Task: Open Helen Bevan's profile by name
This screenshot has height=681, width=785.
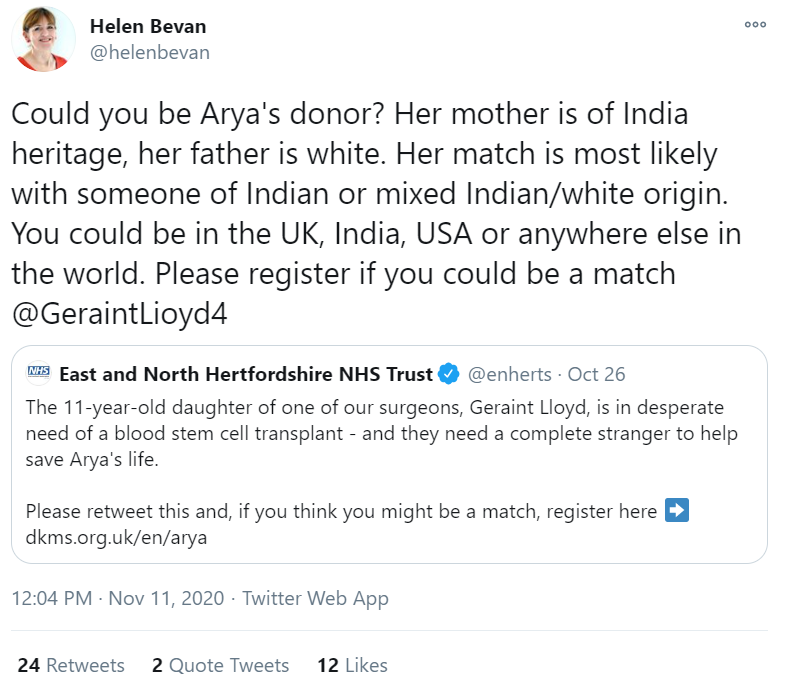Action: pyautogui.click(x=146, y=25)
